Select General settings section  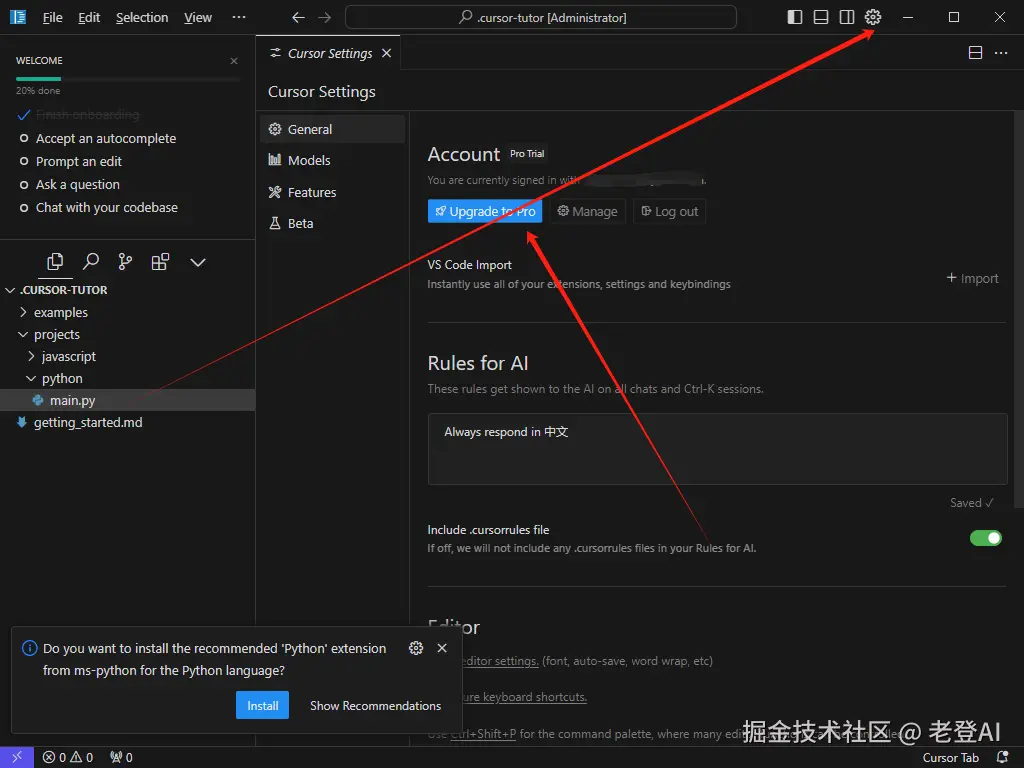(x=332, y=129)
